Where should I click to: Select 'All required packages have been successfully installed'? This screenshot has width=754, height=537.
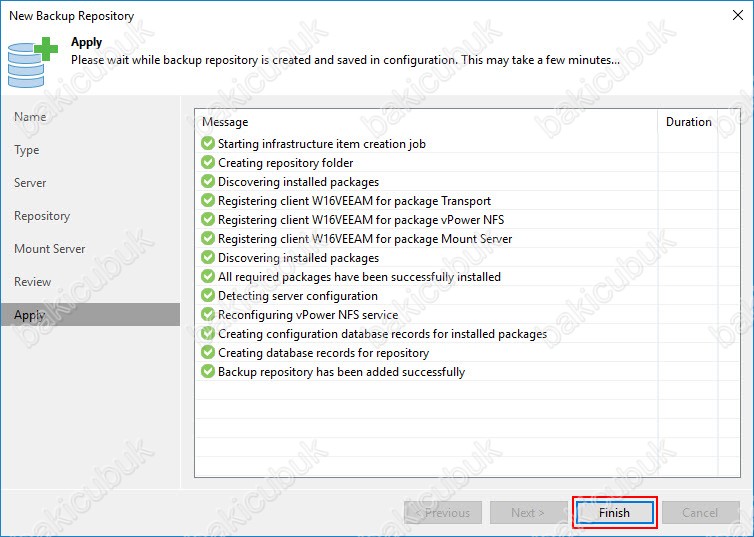(x=359, y=277)
